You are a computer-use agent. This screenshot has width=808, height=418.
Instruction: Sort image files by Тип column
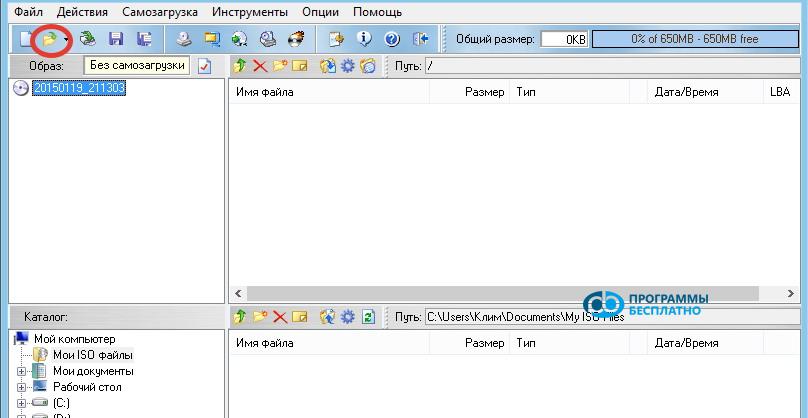pos(569,92)
